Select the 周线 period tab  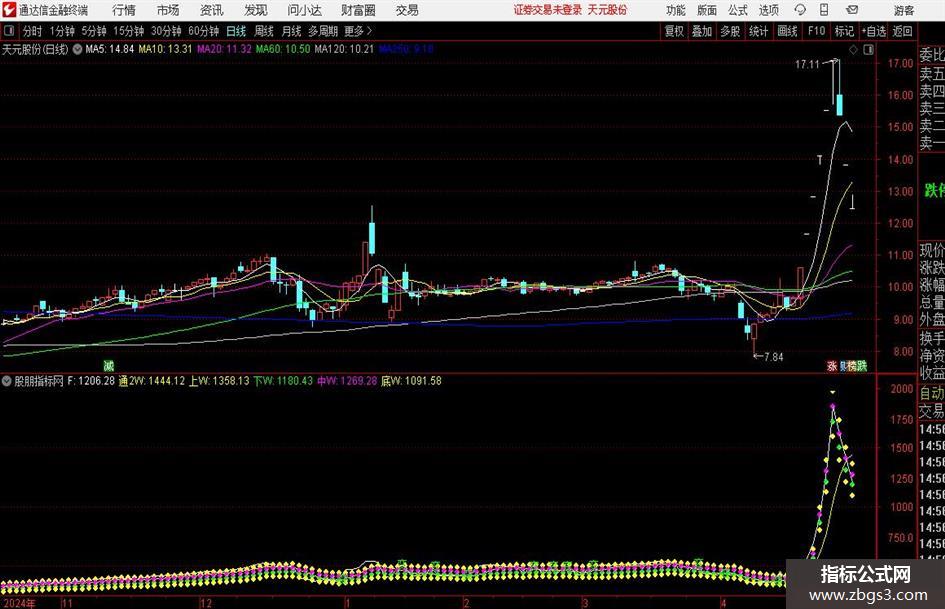pyautogui.click(x=264, y=31)
